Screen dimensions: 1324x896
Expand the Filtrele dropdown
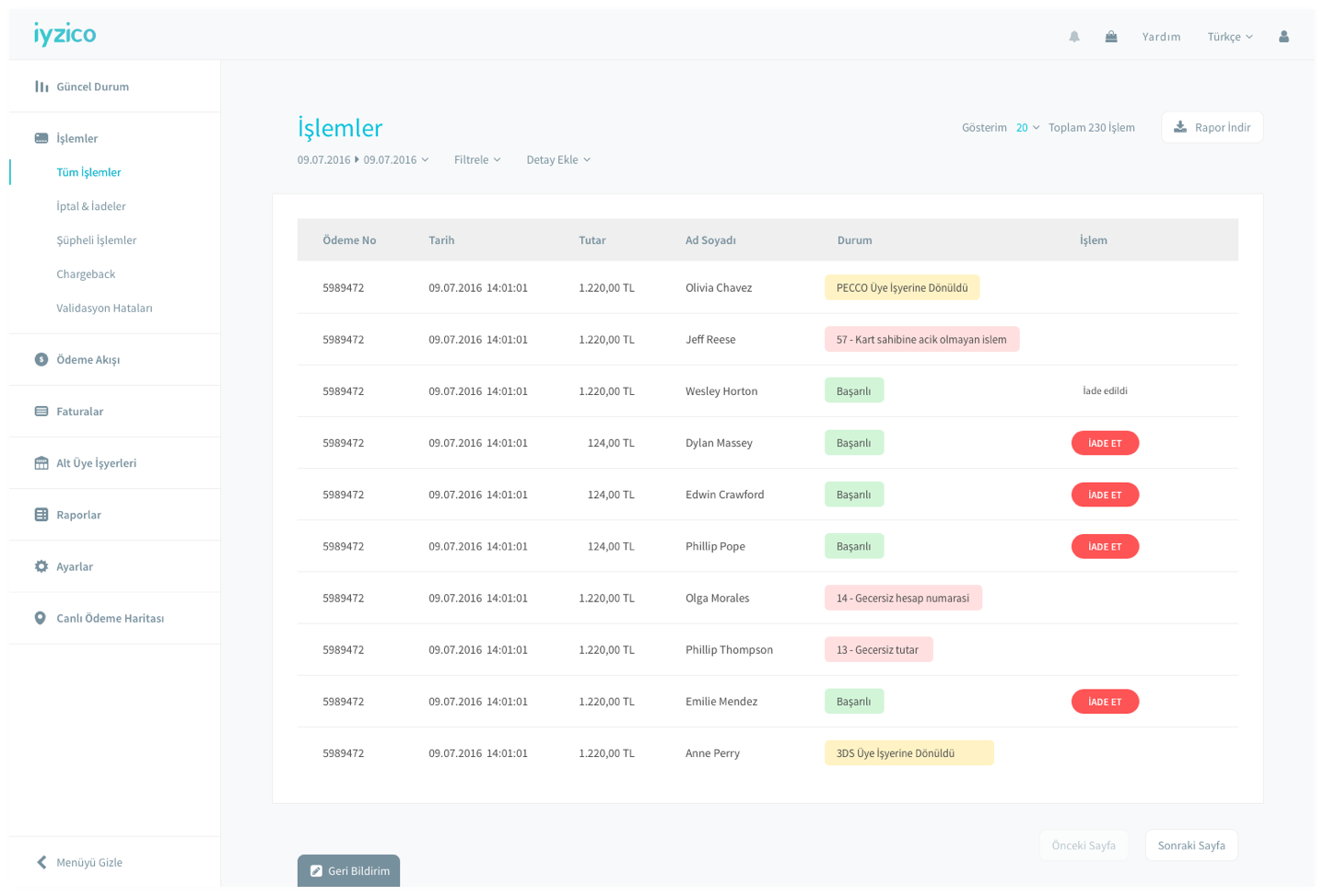(x=477, y=159)
